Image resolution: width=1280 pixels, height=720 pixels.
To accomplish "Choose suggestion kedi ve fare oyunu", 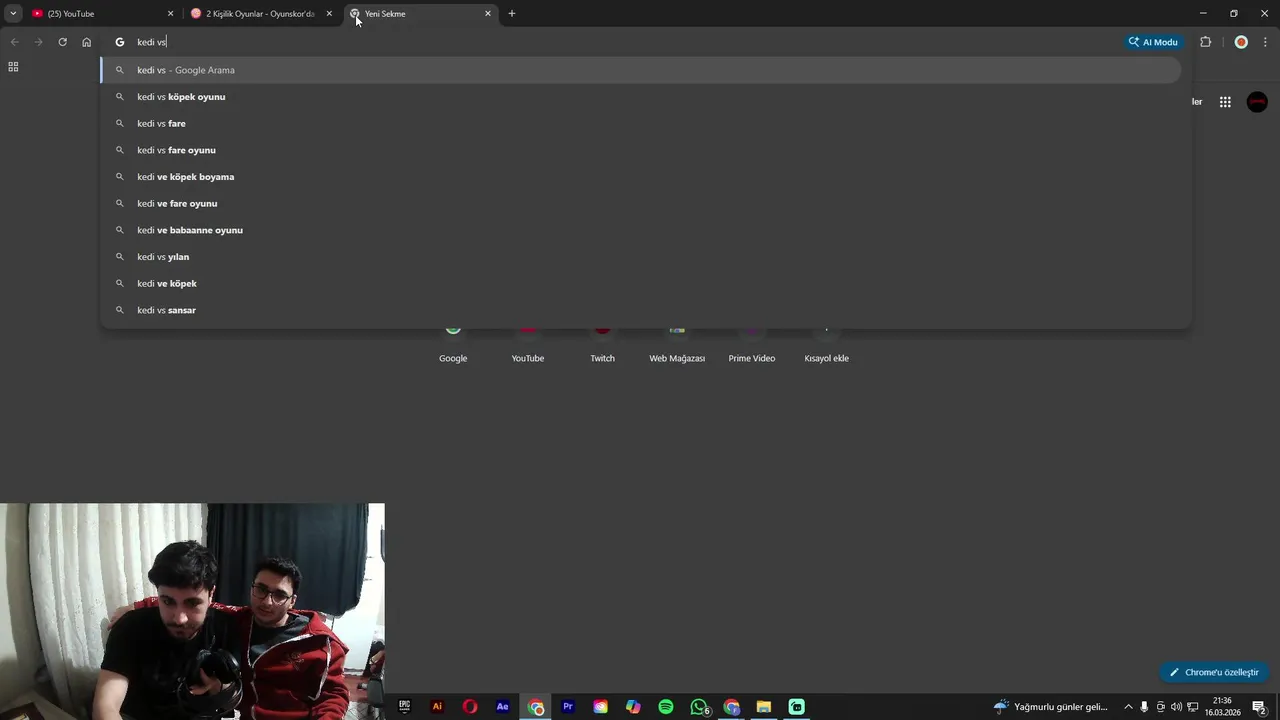I will click(x=640, y=204).
